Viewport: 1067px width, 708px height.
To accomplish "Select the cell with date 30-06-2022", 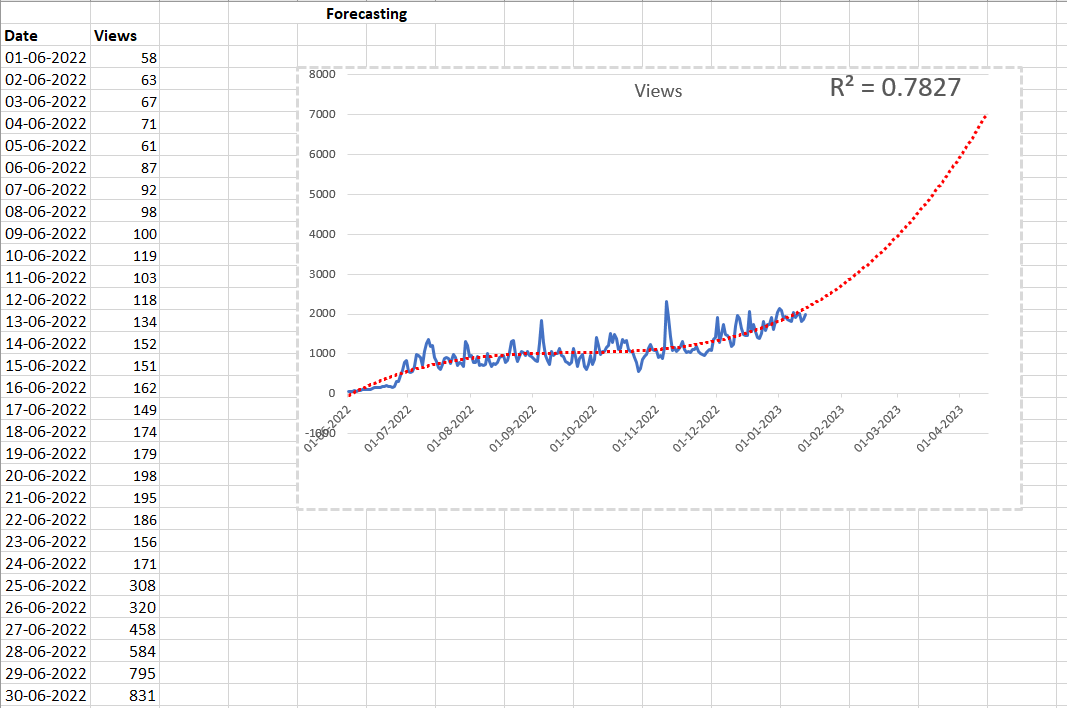I will tap(45, 696).
